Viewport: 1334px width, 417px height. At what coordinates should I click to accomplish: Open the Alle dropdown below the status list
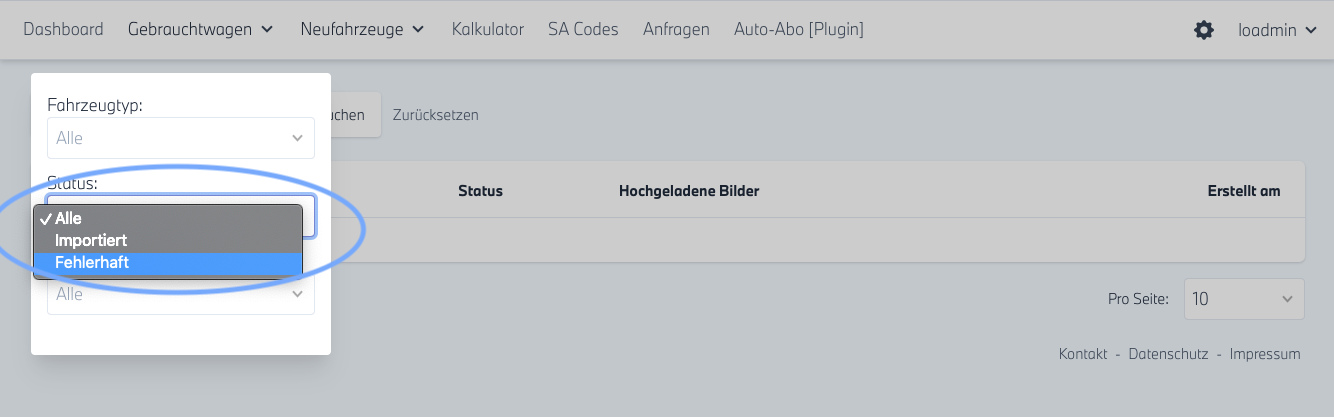point(181,295)
